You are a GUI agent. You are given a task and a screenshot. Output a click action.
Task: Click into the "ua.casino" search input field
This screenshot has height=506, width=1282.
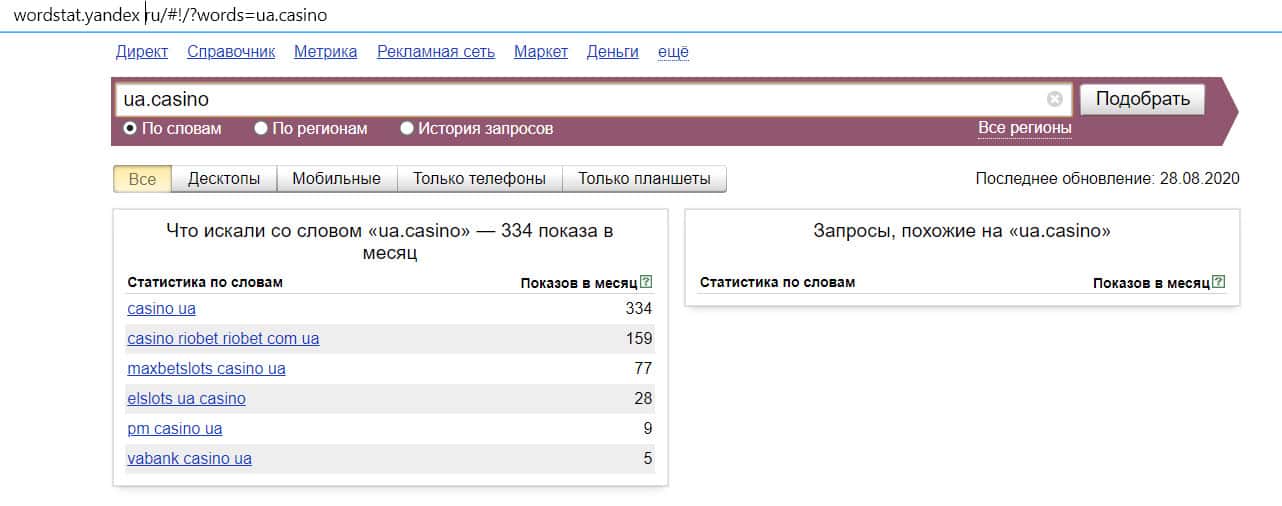[x=580, y=99]
